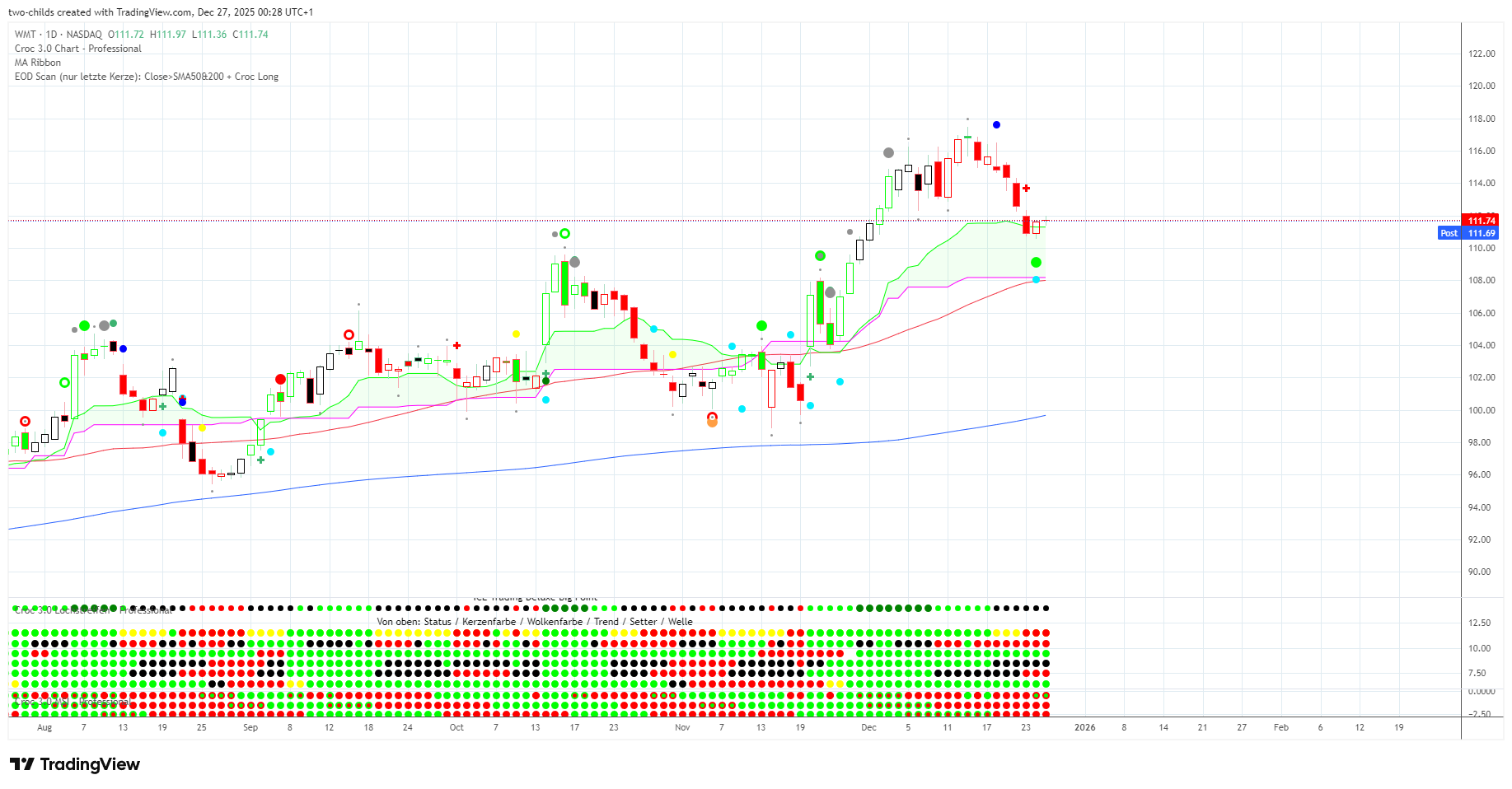The width and height of the screenshot is (1512, 789).
Task: Click the 'two-childs created with TradingView.com' header text
Action: [x=161, y=12]
